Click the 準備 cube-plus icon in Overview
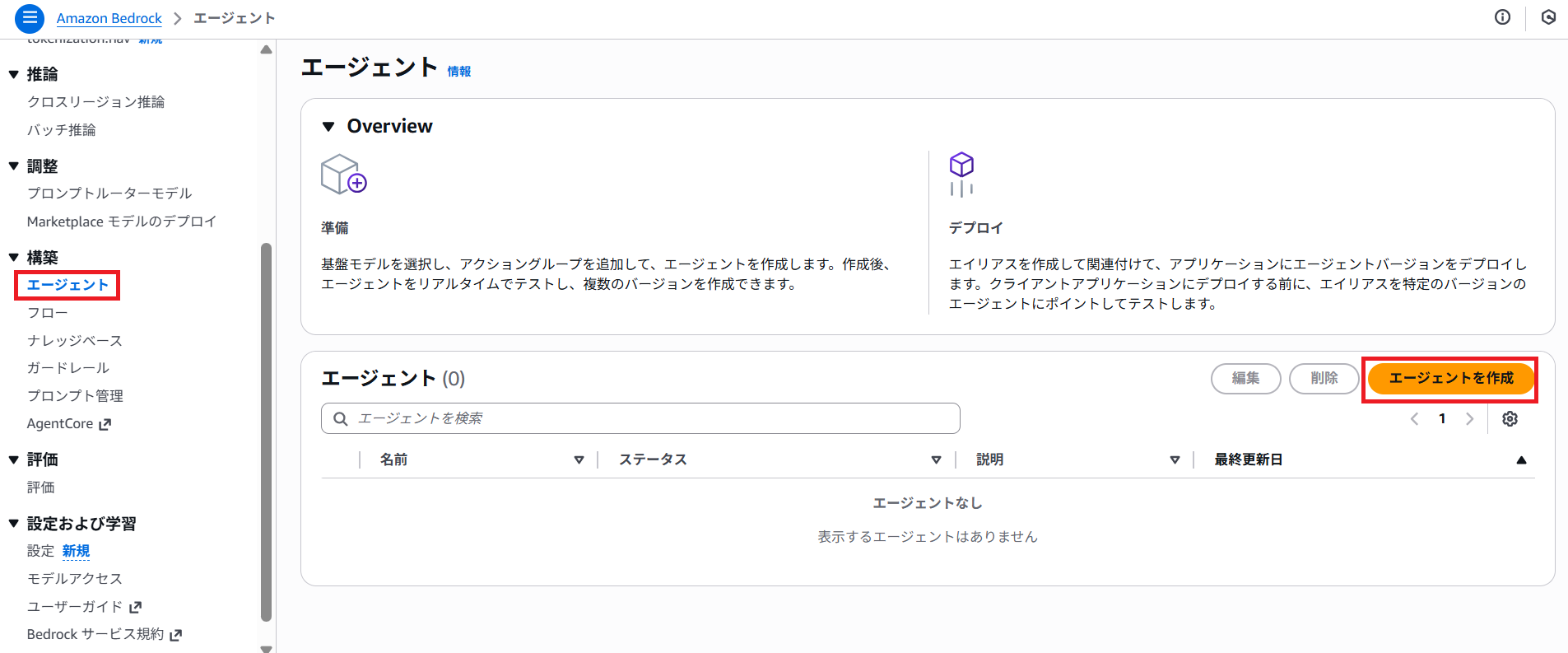 coord(343,175)
